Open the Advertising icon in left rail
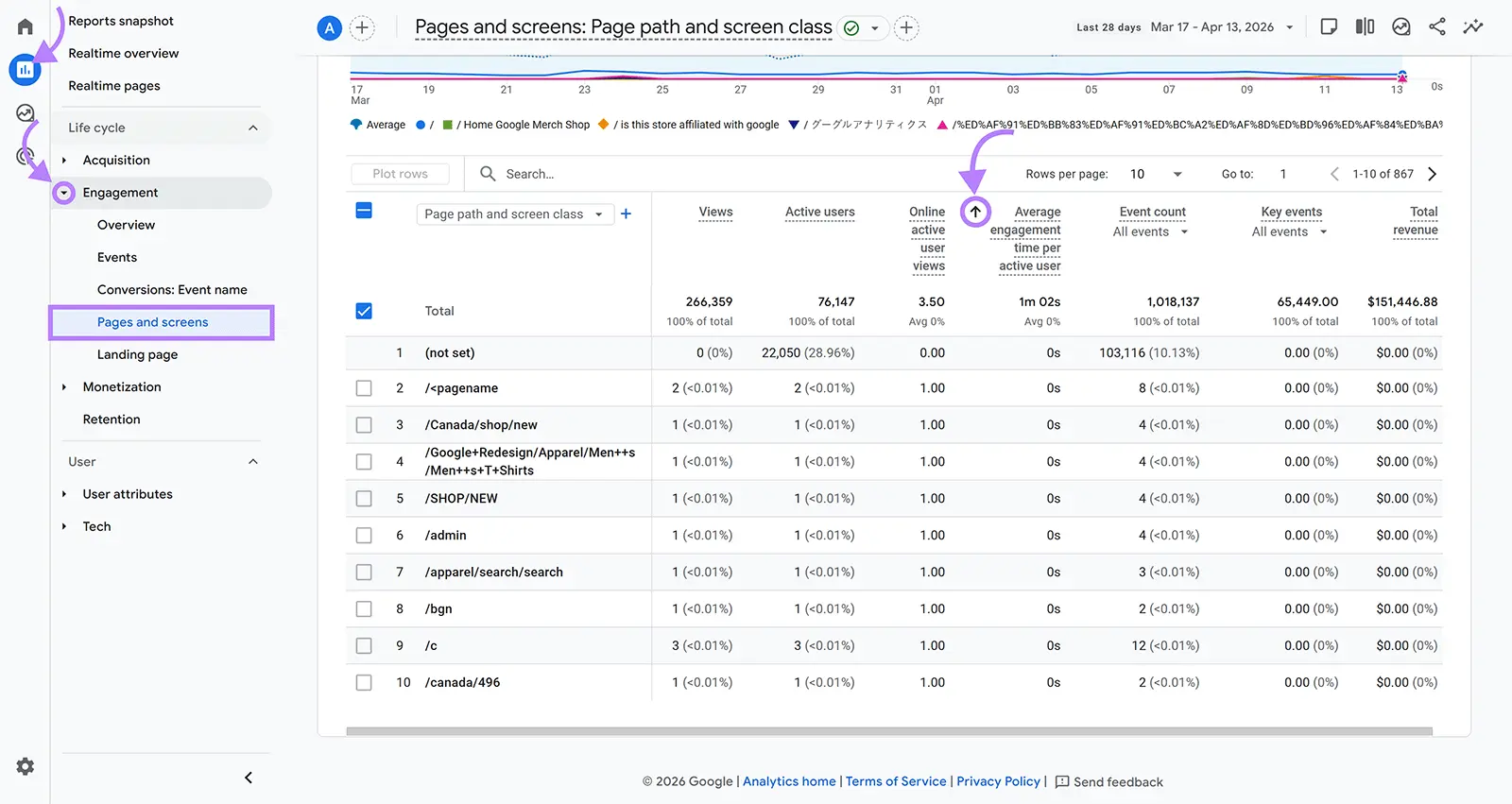This screenshot has width=1512, height=804. pyautogui.click(x=26, y=156)
